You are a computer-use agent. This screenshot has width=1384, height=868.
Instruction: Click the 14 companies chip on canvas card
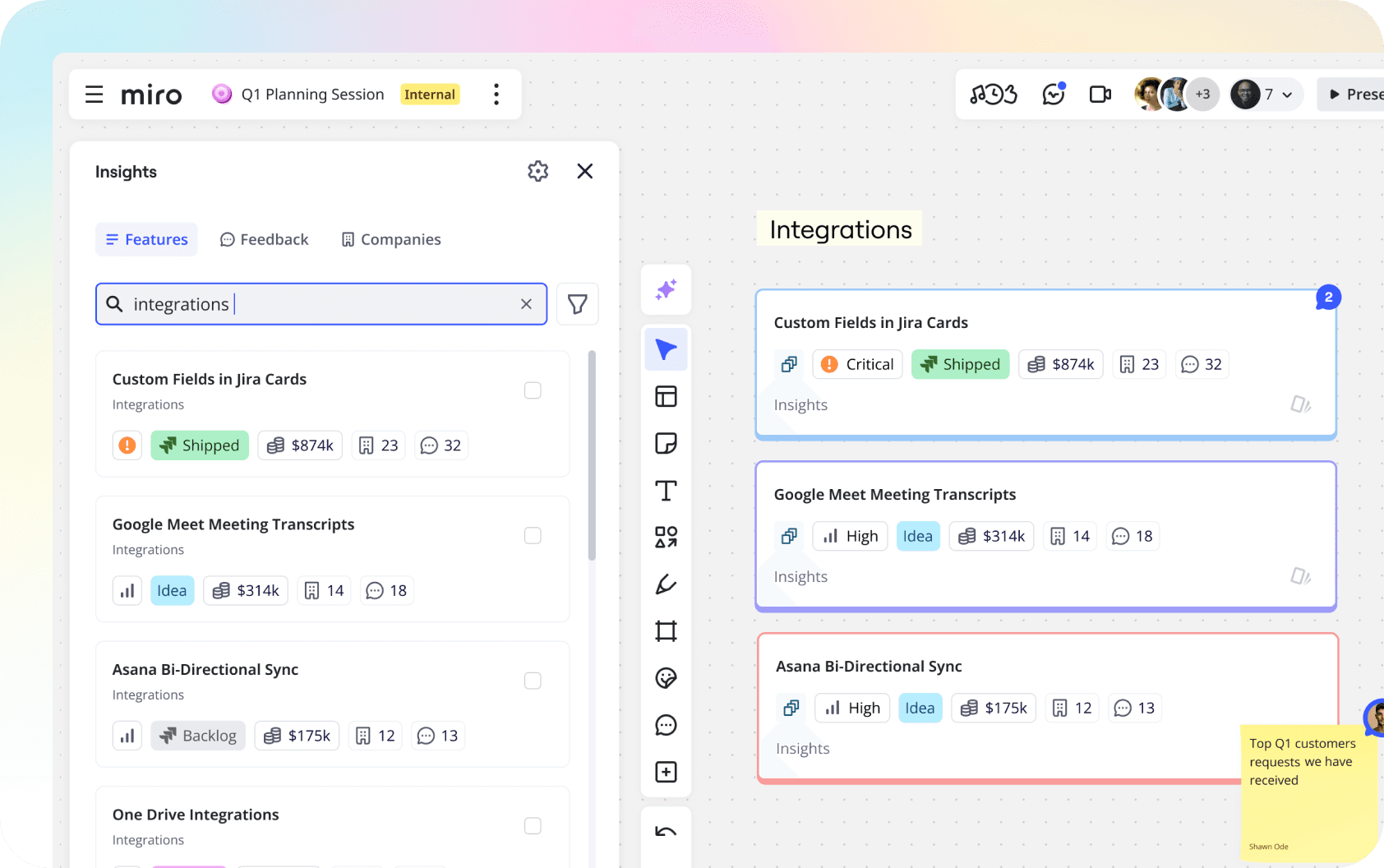1070,536
